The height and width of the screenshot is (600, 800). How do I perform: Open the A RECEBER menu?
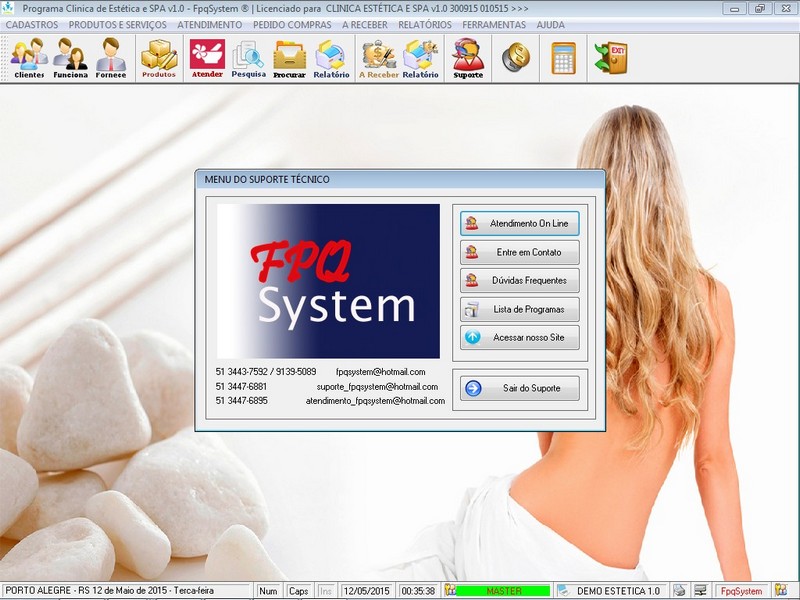coord(365,24)
